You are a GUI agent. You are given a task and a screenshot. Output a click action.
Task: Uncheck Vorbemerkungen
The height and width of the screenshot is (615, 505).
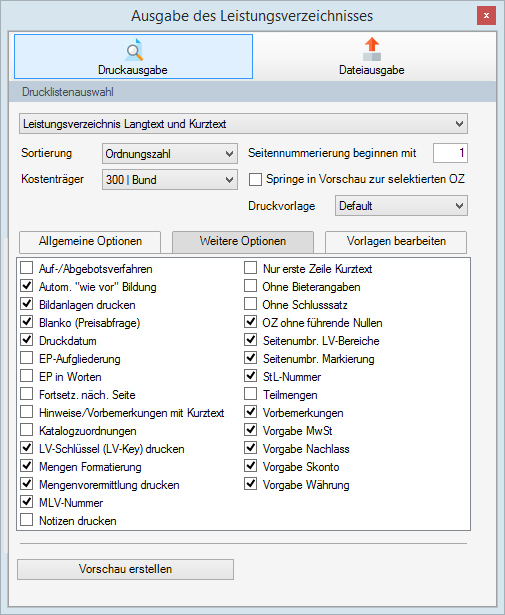coord(251,413)
